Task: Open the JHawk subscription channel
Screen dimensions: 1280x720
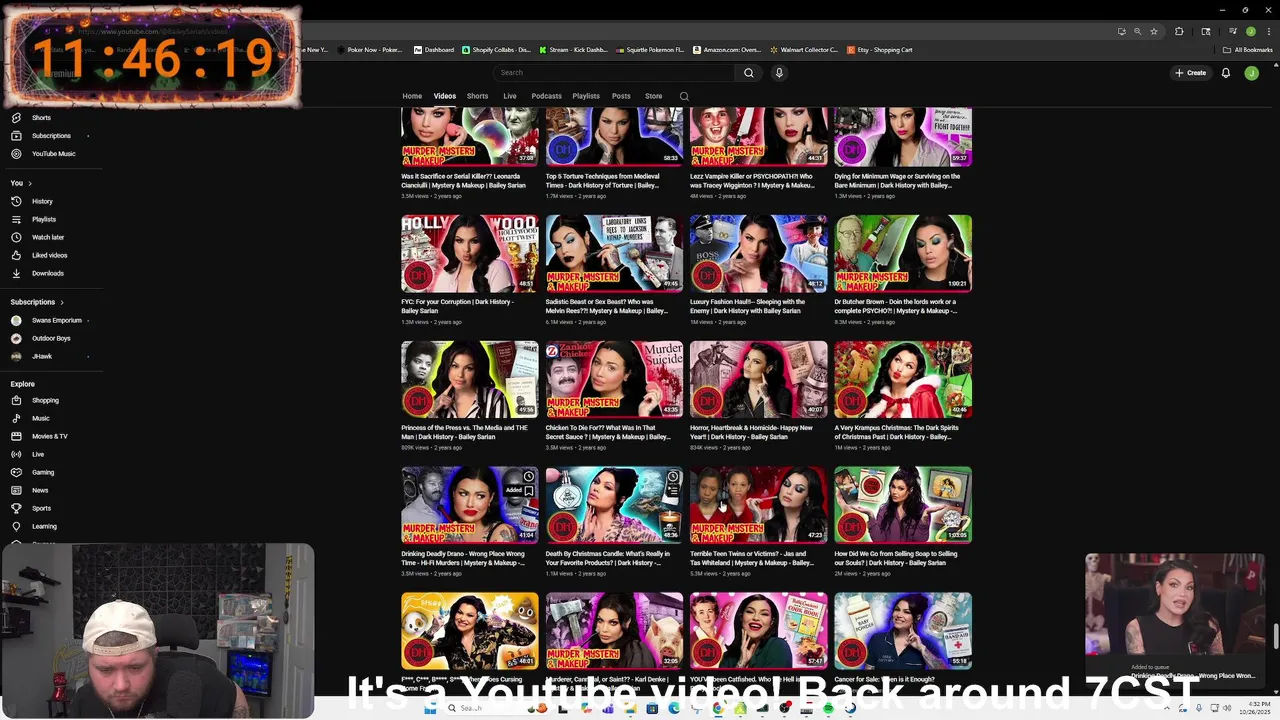Action: 41,356
